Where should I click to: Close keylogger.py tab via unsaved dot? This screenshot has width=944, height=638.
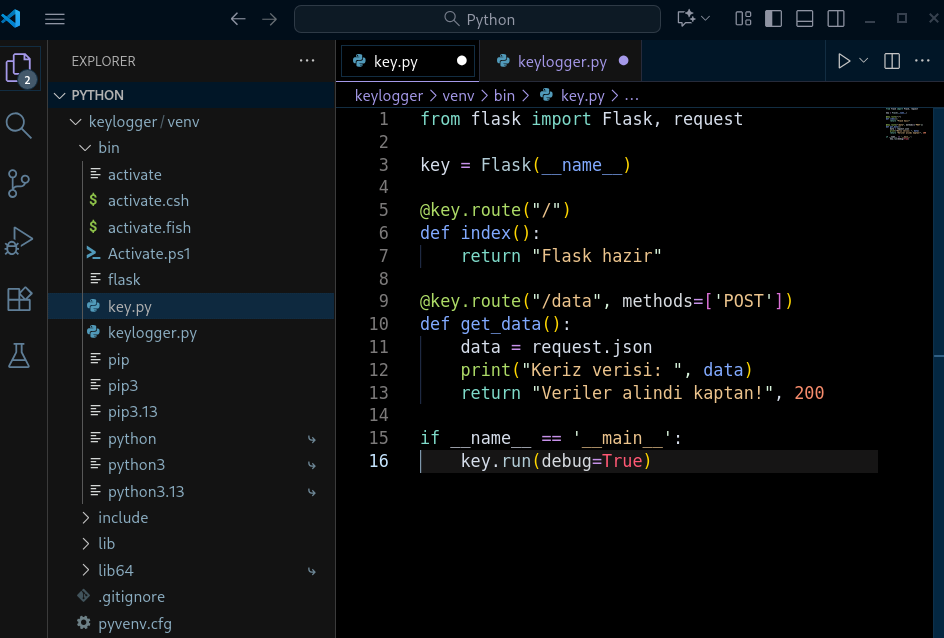(624, 61)
